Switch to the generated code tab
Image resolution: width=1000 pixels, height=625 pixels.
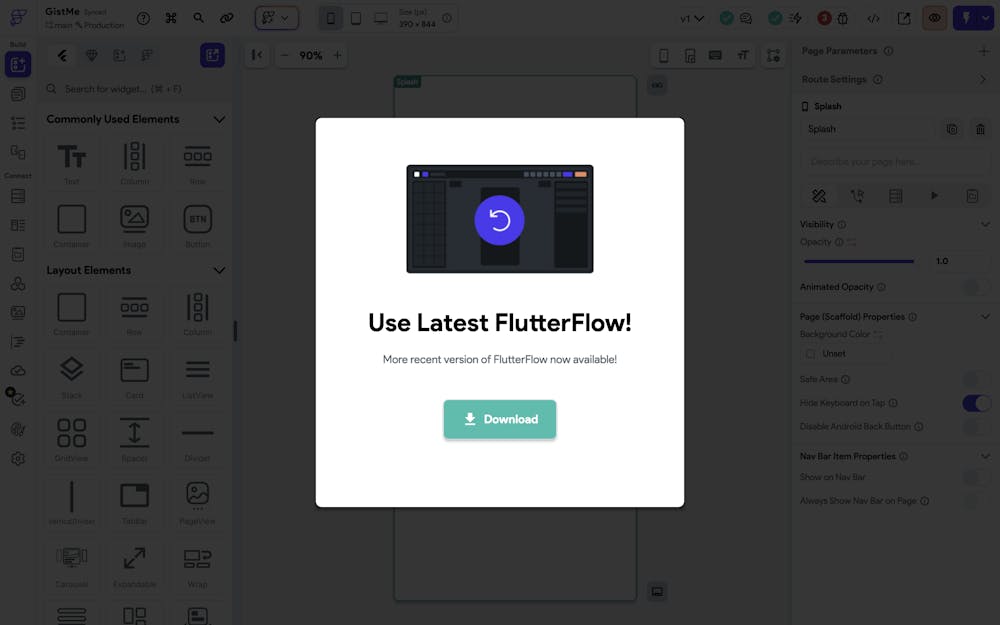click(x=972, y=196)
